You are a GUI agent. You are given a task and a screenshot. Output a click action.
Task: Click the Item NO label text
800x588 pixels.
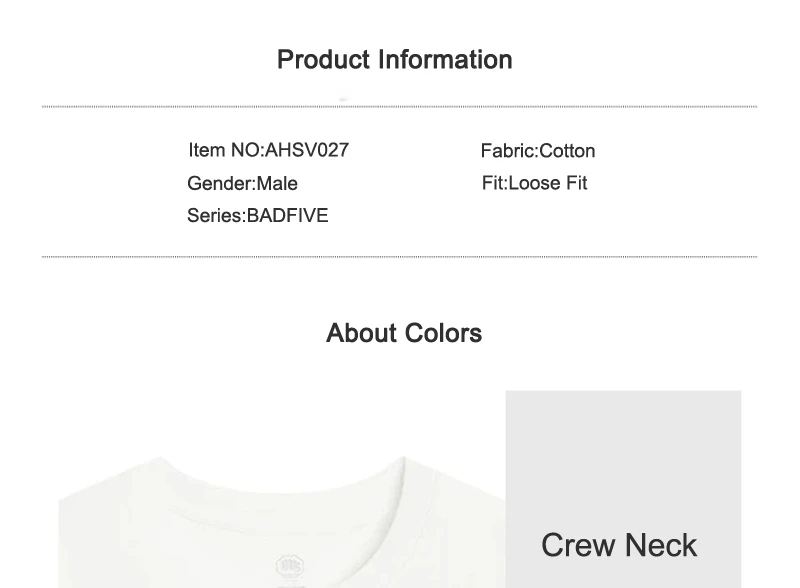227,150
